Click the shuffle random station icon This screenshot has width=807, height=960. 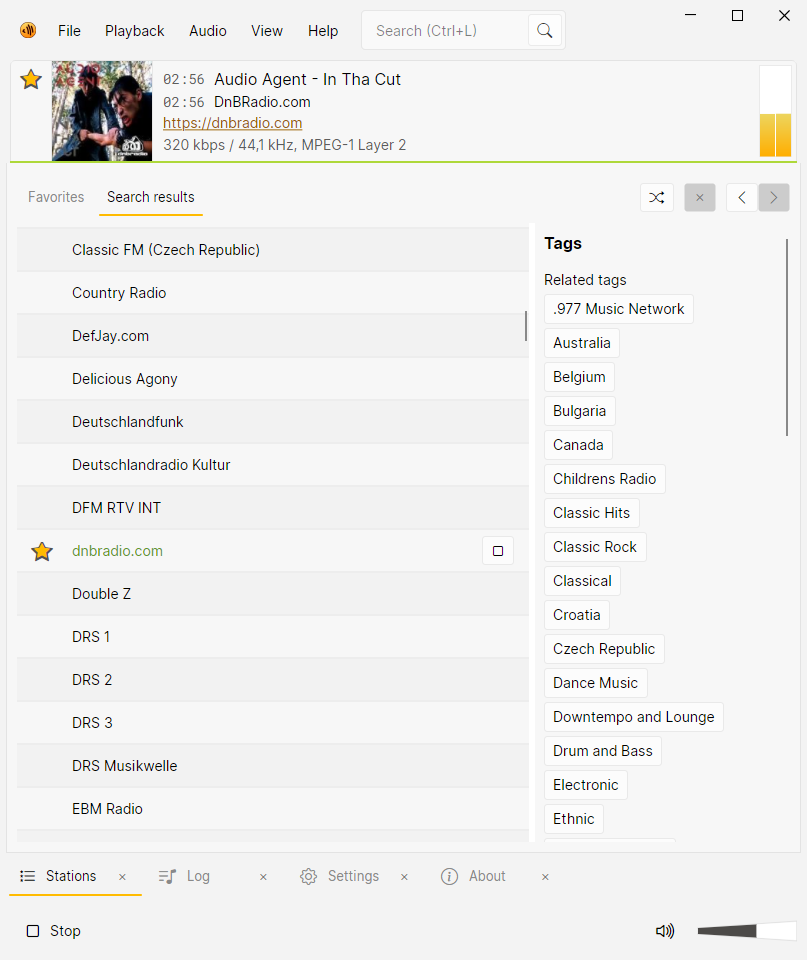coord(656,197)
